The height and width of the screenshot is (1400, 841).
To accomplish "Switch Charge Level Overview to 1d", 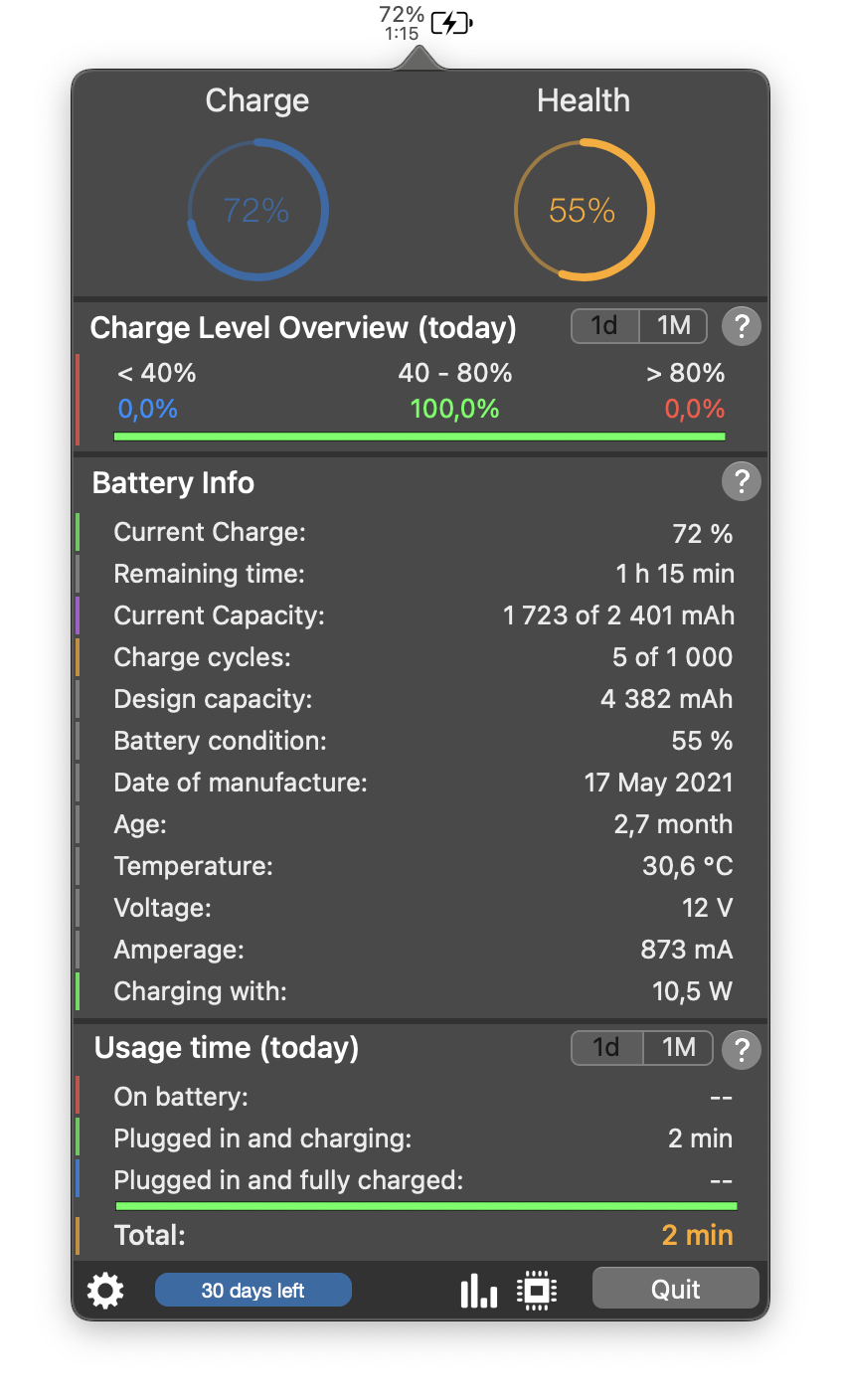I will pos(604,326).
